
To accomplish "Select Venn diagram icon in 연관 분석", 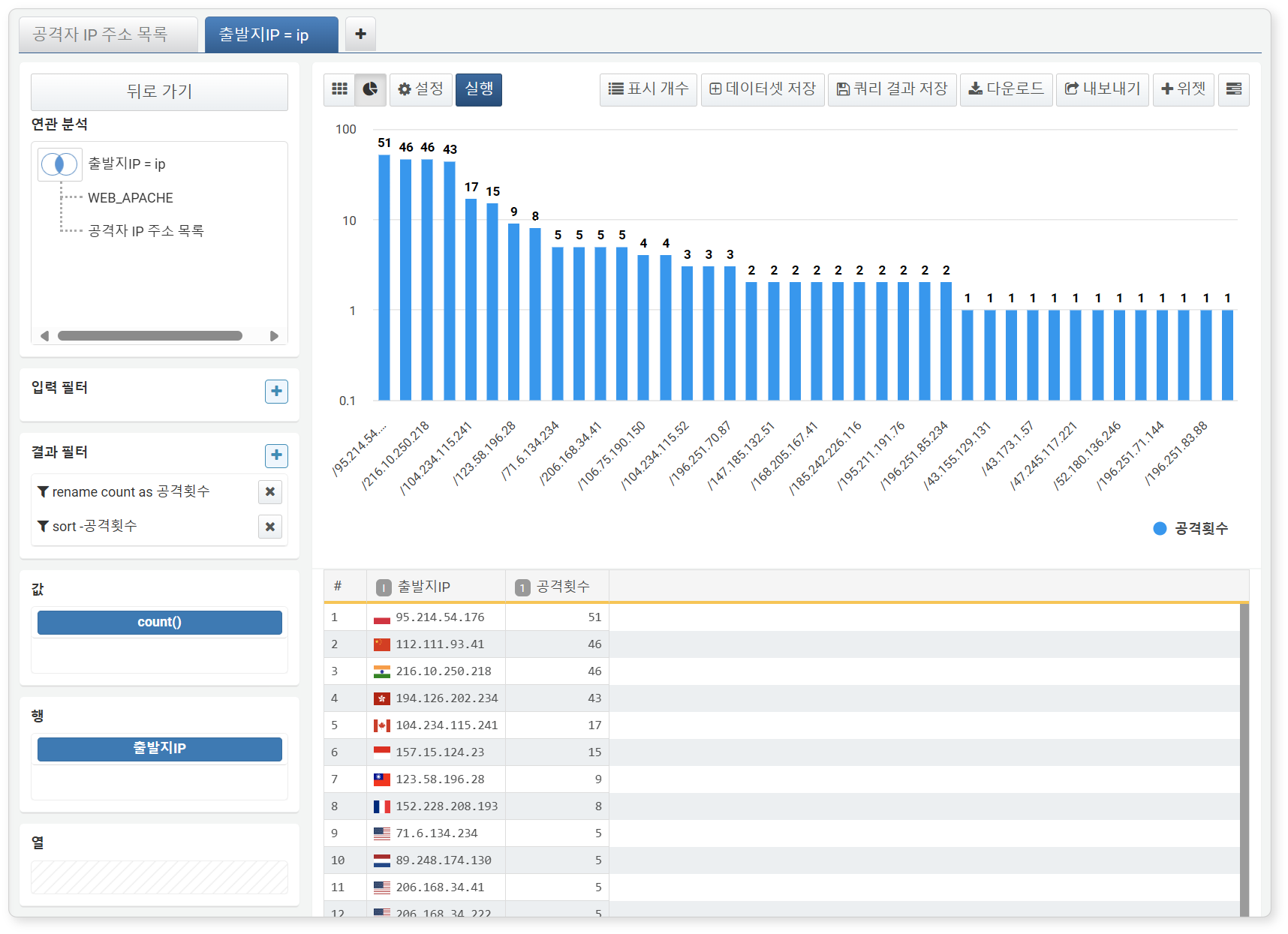I will pos(59,164).
